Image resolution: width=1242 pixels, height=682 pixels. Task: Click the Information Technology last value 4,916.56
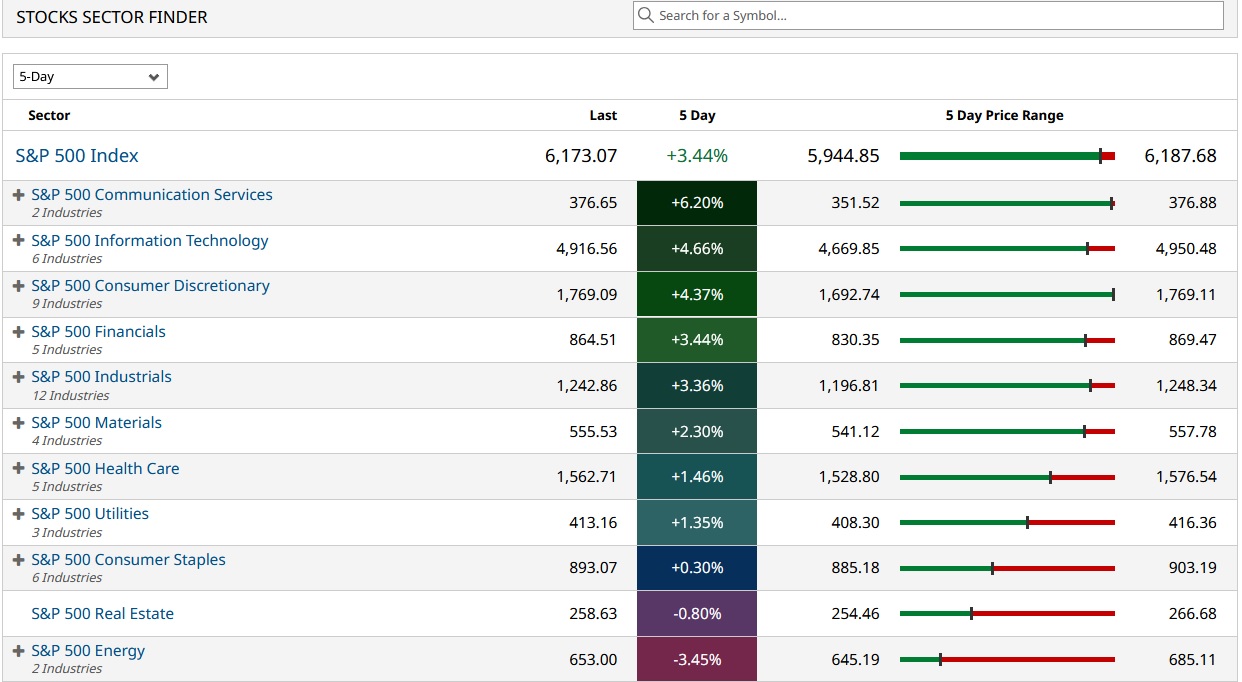point(587,249)
